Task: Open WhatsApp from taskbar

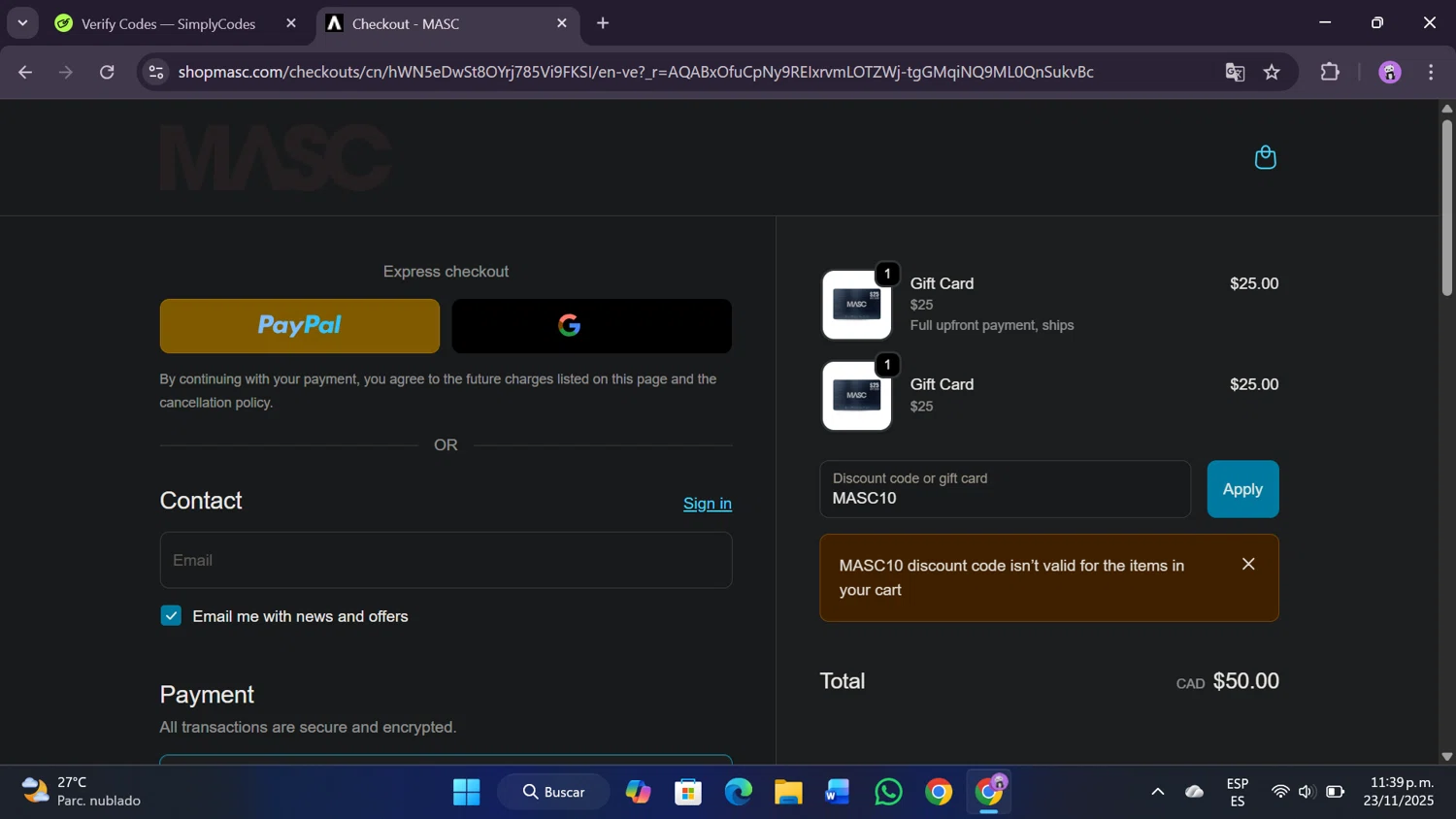Action: (x=888, y=792)
